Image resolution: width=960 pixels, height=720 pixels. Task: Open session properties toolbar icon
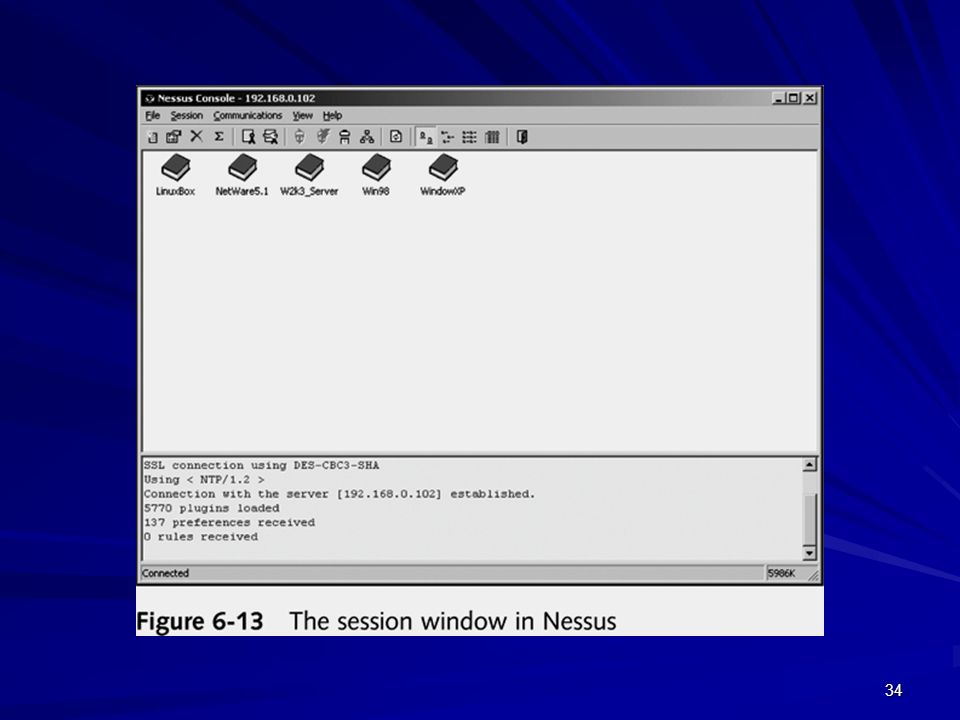[x=174, y=137]
